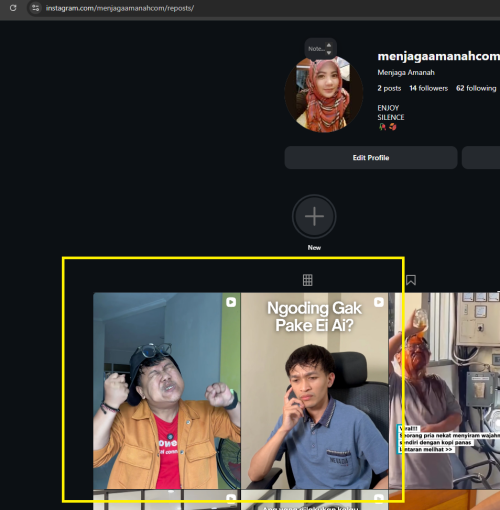
Task: Click the reel icon on Ngoding thumbnail
Action: (379, 302)
